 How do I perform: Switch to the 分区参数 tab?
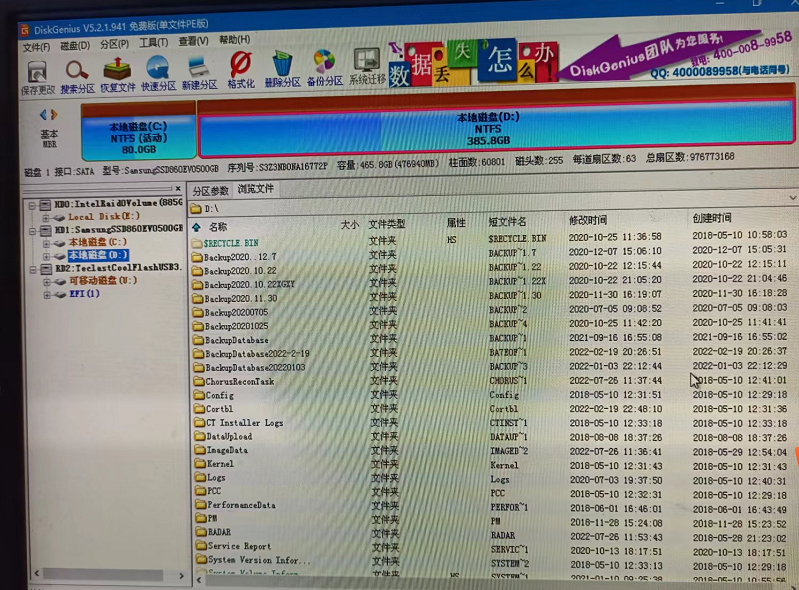coord(210,190)
